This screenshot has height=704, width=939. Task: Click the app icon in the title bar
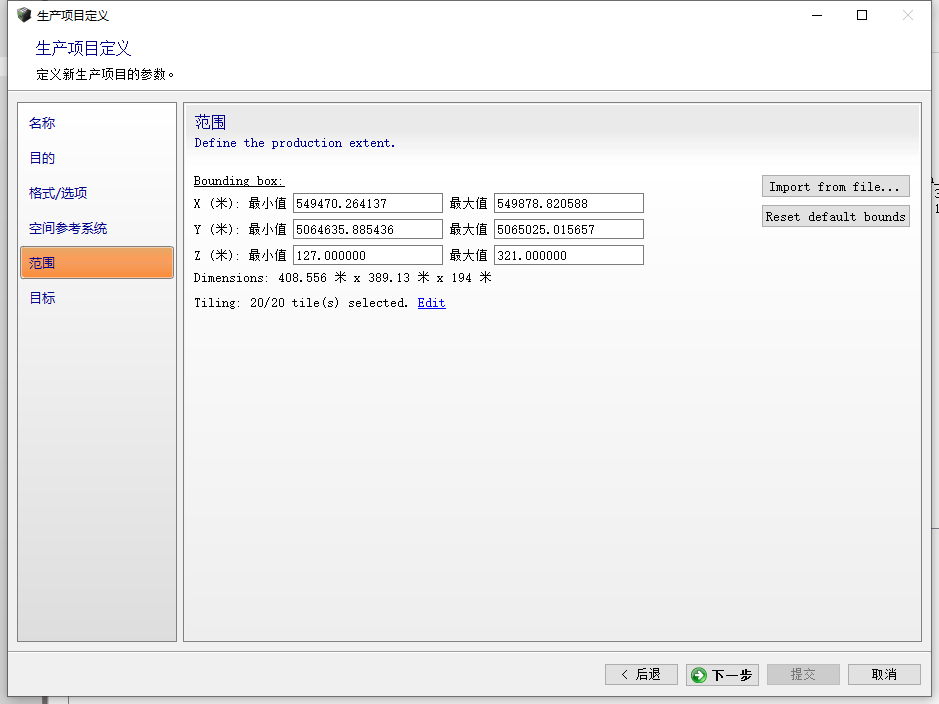(x=24, y=15)
